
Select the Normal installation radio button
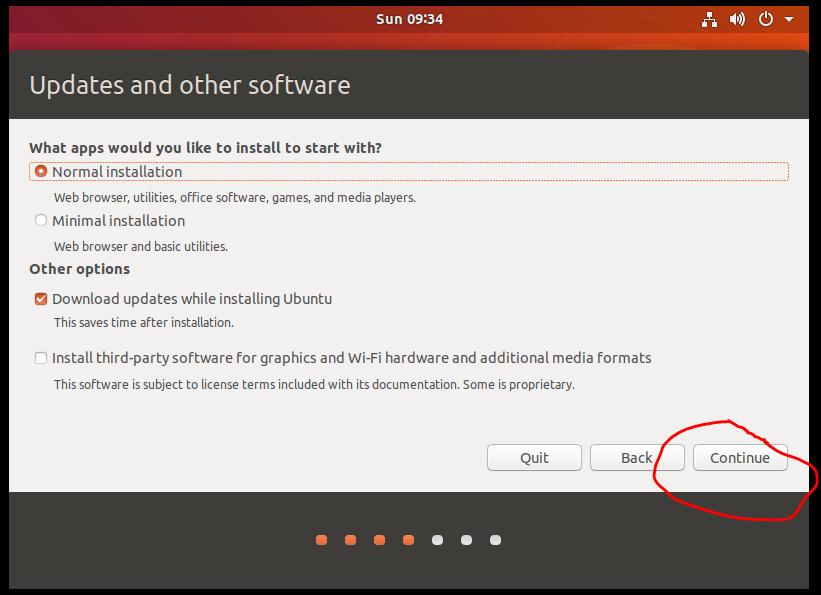tap(41, 171)
